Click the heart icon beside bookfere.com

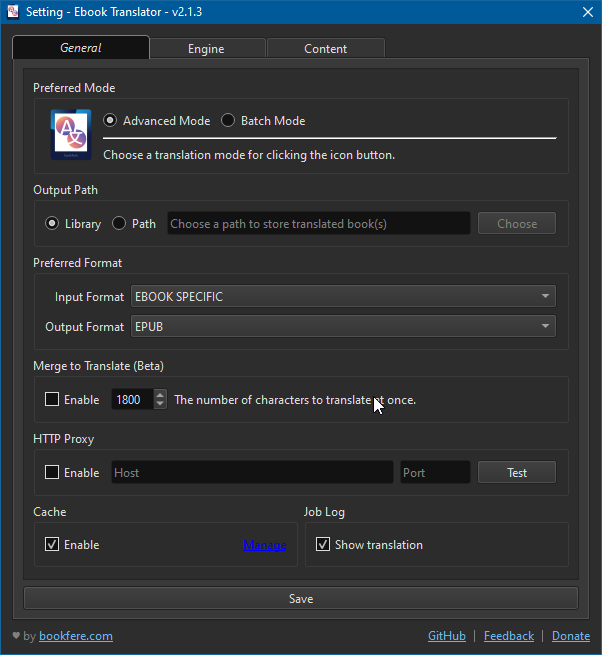[16, 635]
